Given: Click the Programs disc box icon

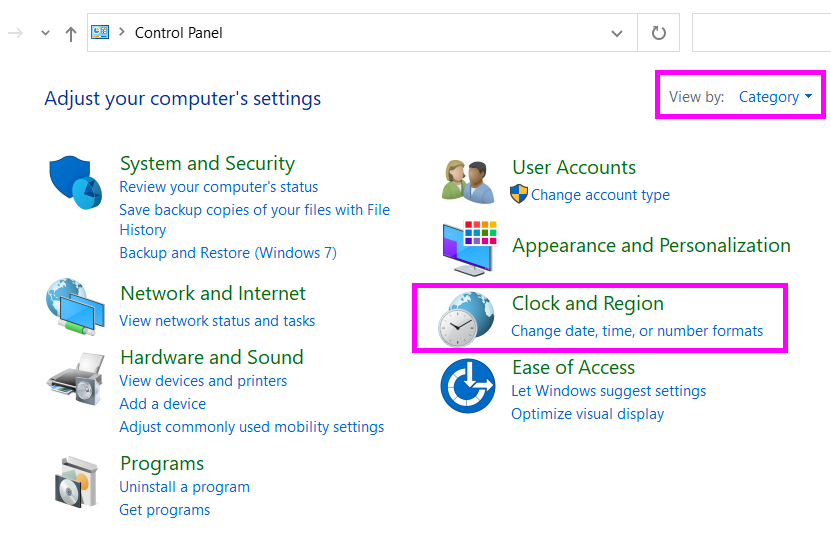Looking at the screenshot, I should coord(77,483).
